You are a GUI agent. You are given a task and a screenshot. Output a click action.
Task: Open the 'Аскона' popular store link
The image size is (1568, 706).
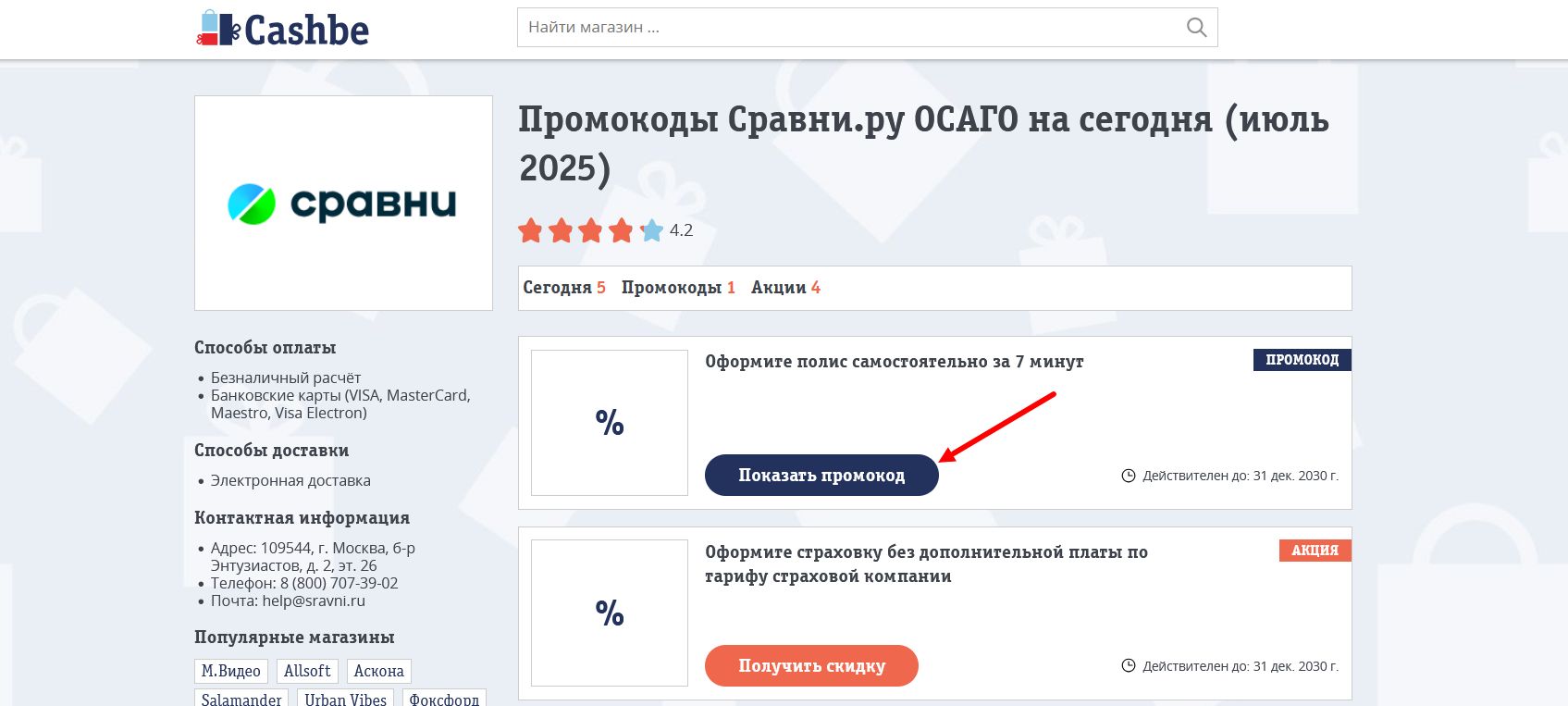pos(378,671)
